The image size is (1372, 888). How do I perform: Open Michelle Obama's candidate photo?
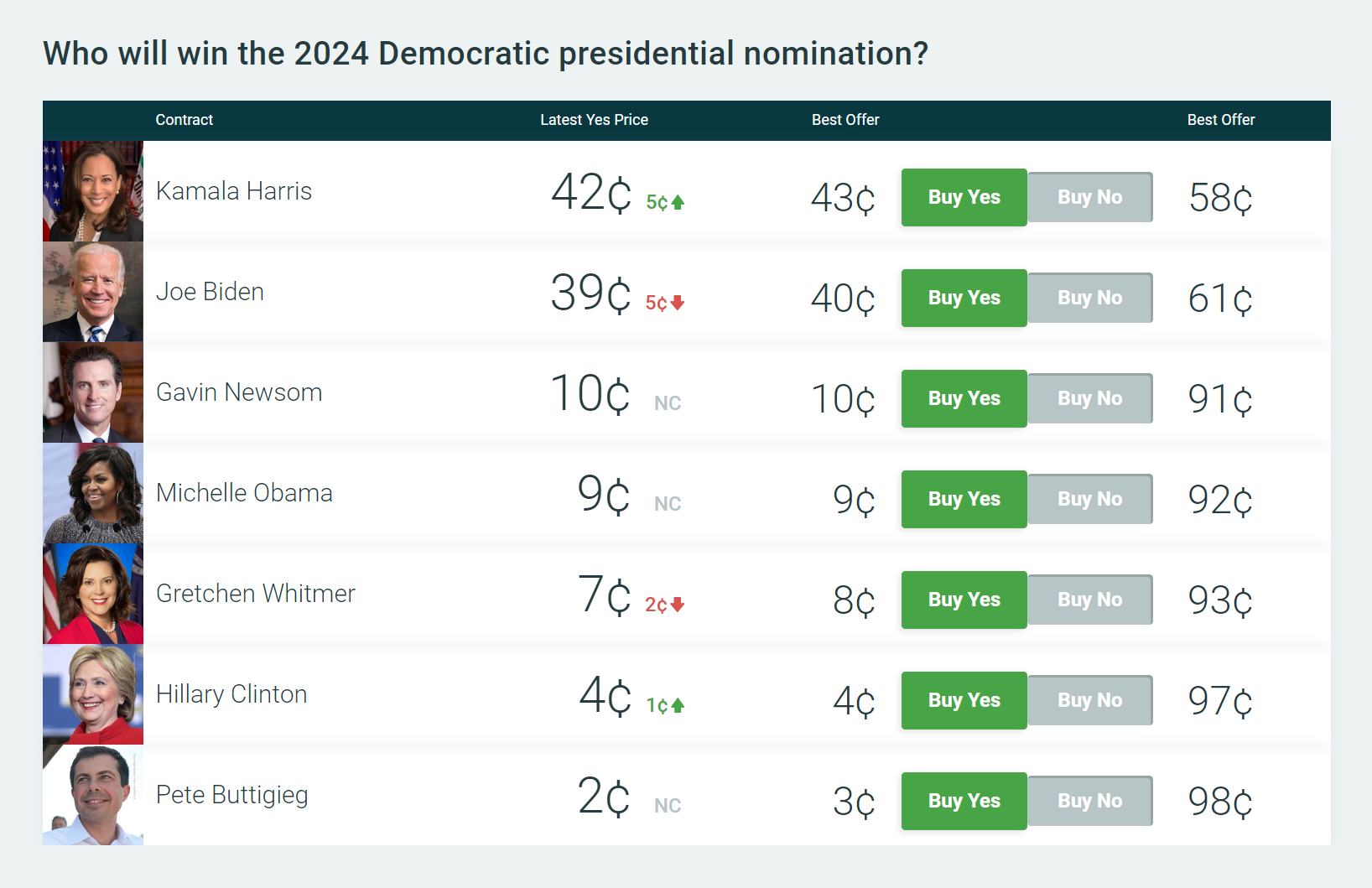click(x=92, y=492)
